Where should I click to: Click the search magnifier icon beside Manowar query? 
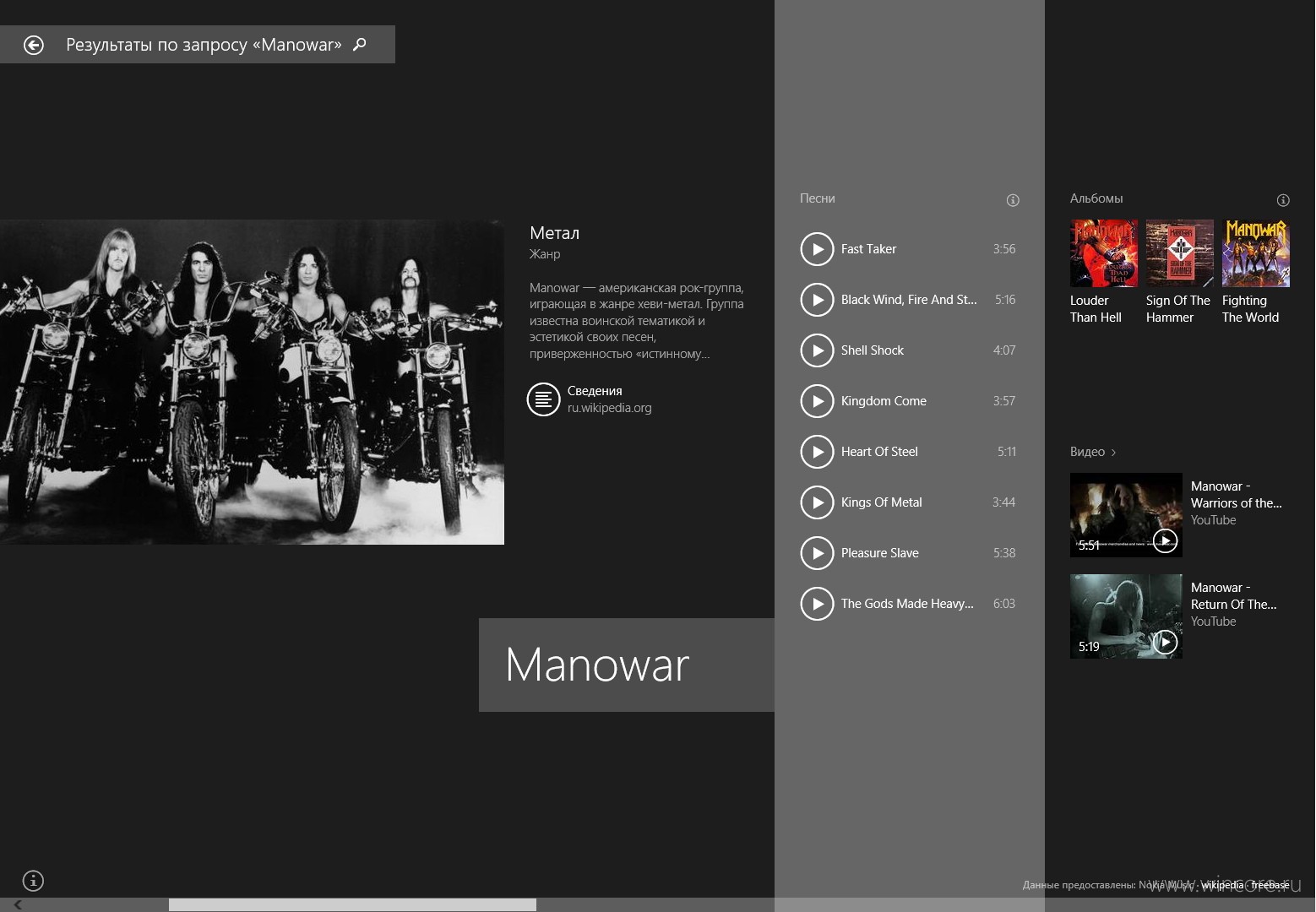coord(360,44)
